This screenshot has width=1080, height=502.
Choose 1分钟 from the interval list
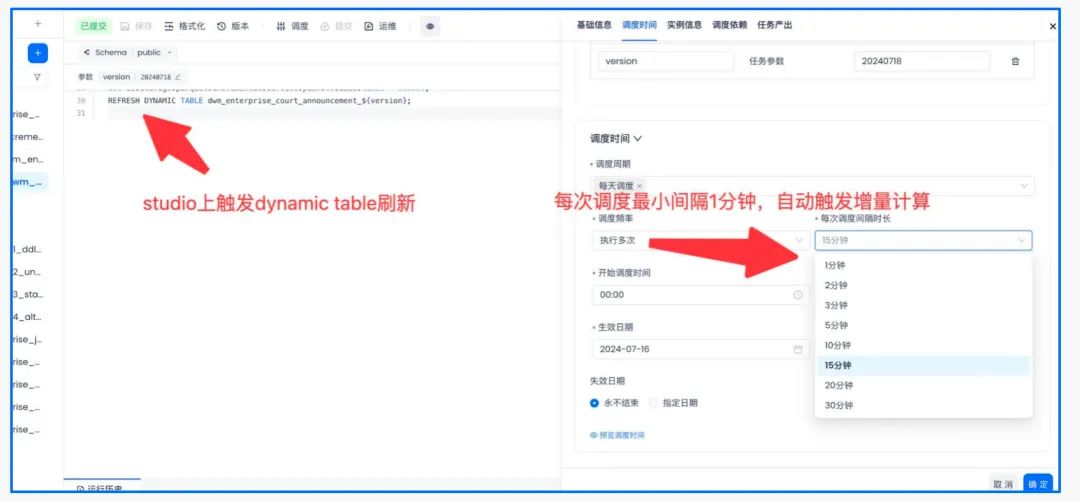tap(835, 265)
